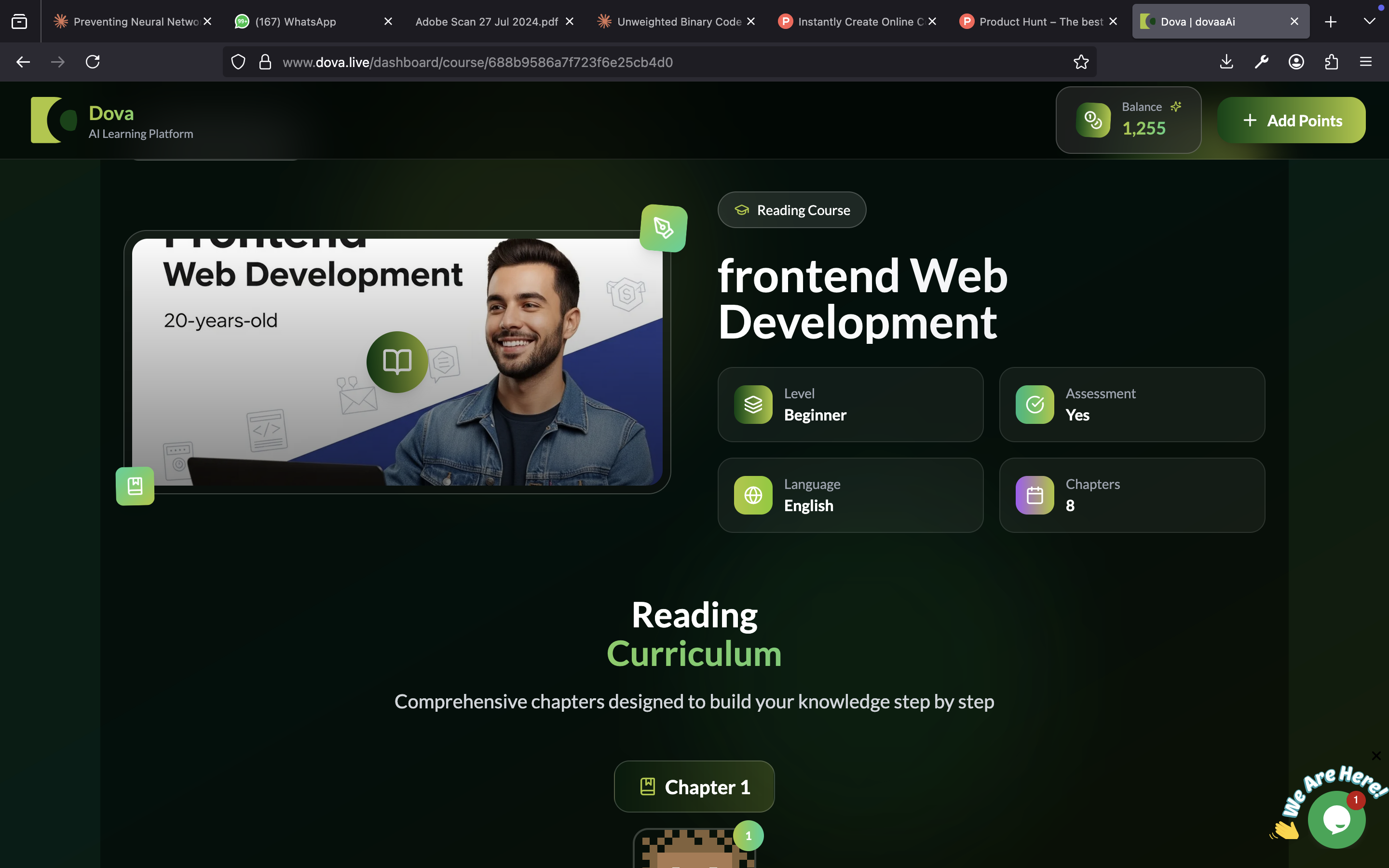Switch to the WhatsApp tab
1389x868 pixels.
tap(296, 21)
